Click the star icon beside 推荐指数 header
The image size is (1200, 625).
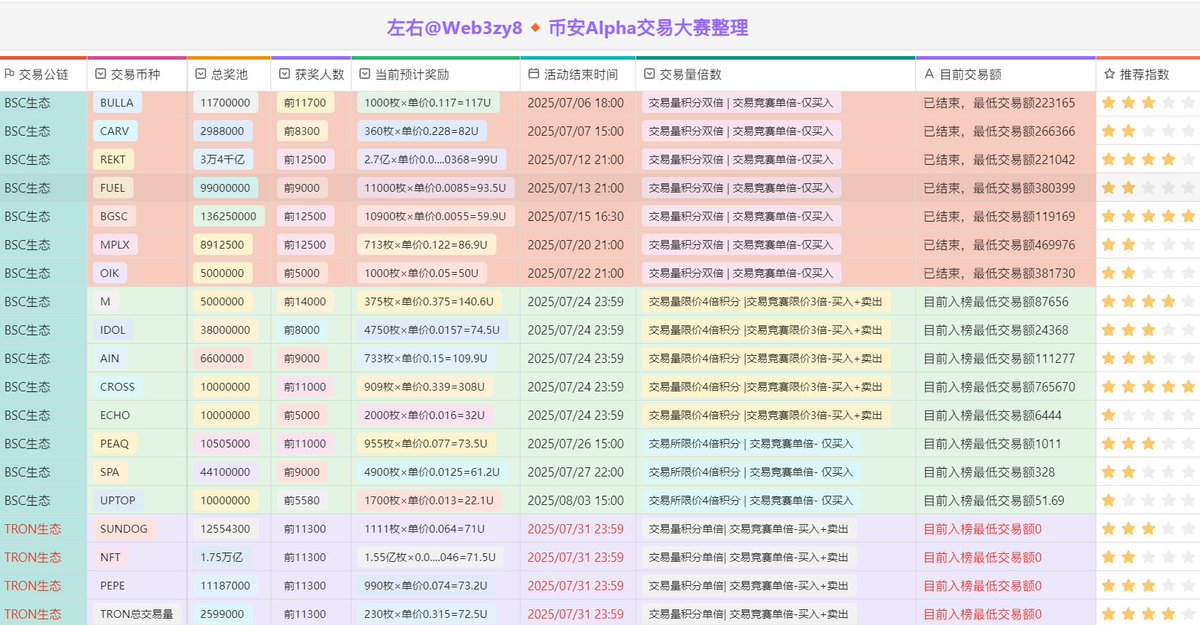[x=1109, y=74]
